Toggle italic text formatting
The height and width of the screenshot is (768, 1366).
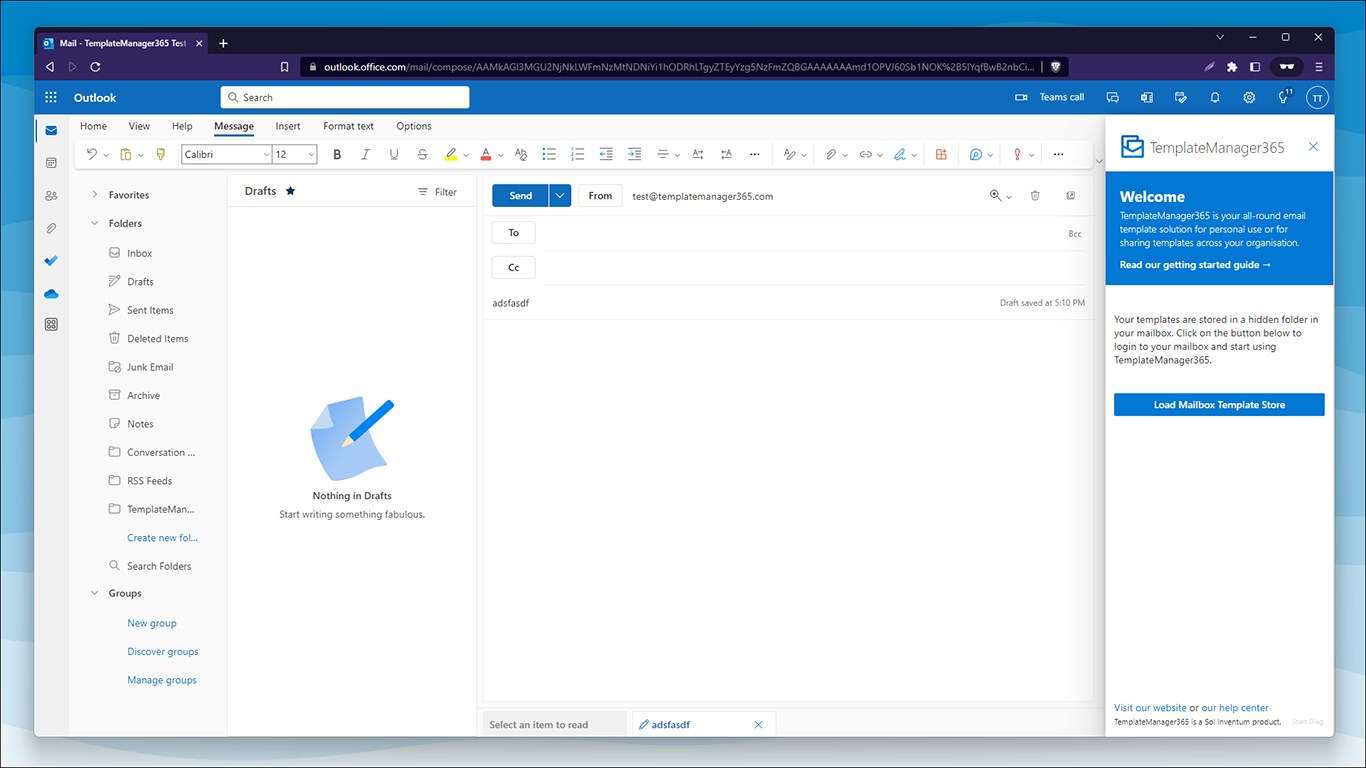click(x=365, y=154)
